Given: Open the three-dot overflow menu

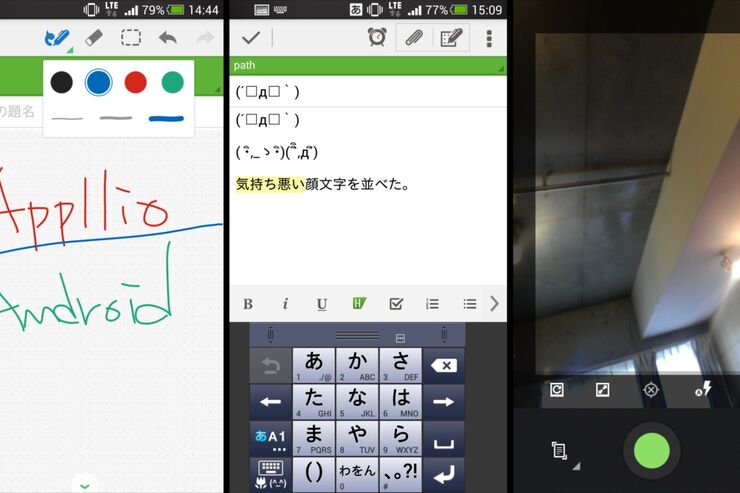Looking at the screenshot, I should [x=489, y=38].
